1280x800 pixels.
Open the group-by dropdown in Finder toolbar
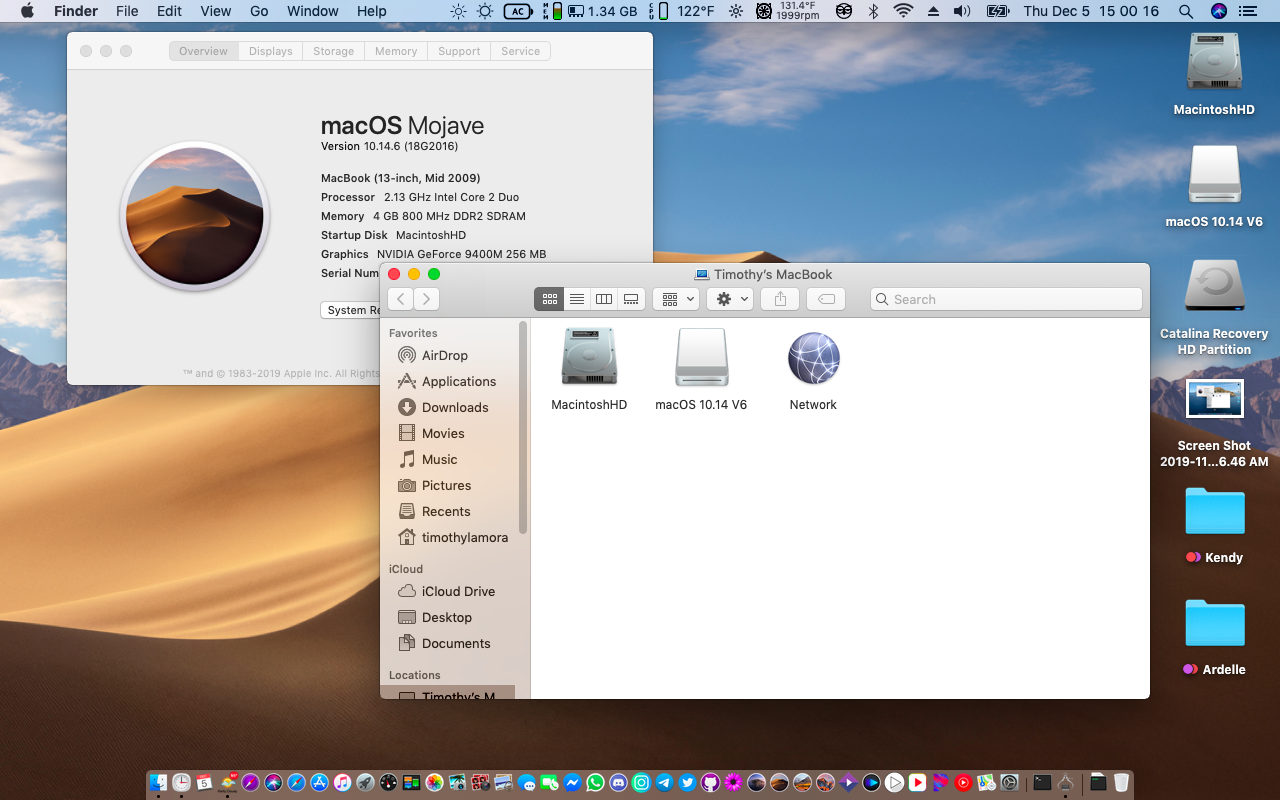pos(676,299)
